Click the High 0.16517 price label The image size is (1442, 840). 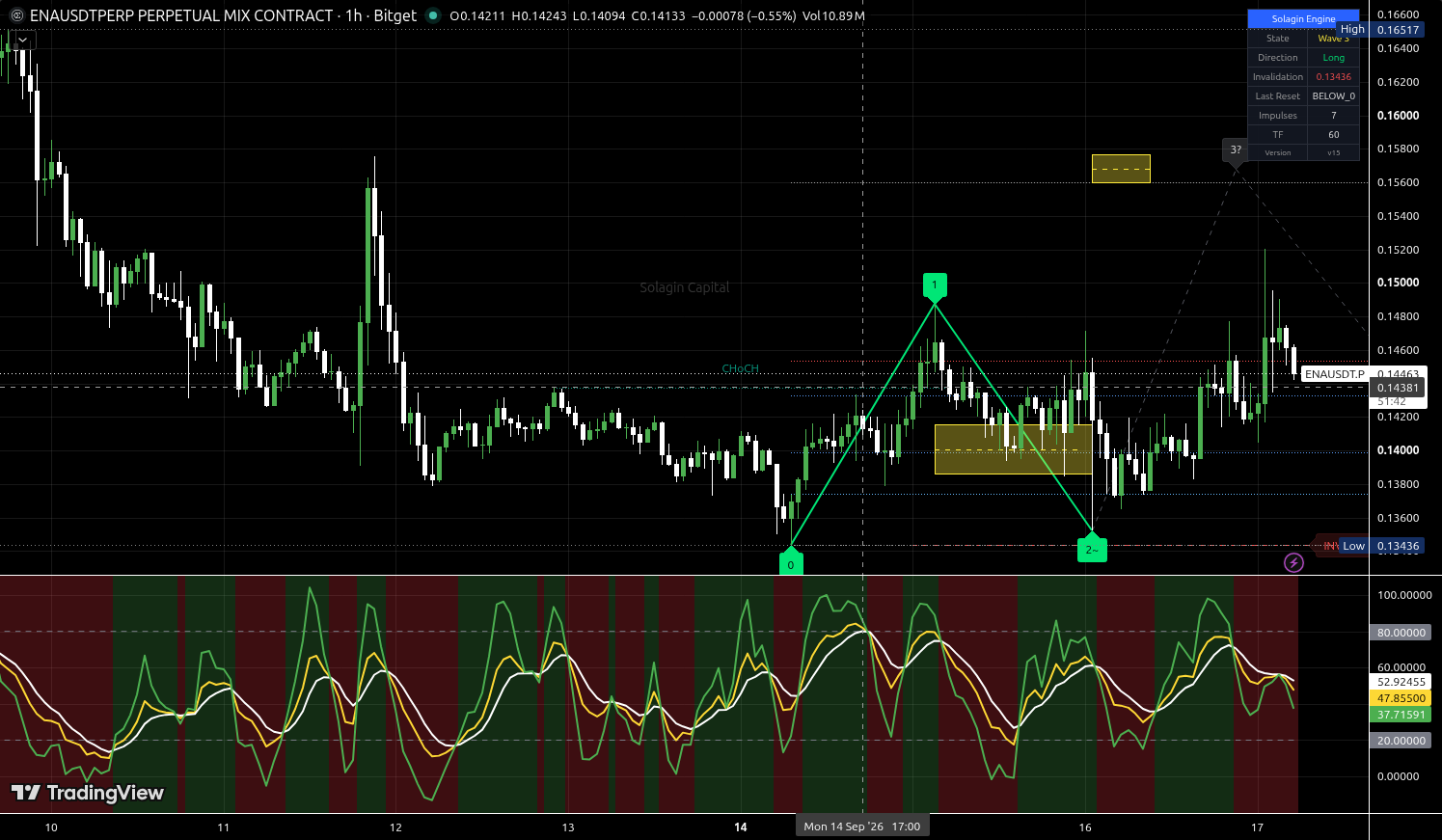point(1380,30)
